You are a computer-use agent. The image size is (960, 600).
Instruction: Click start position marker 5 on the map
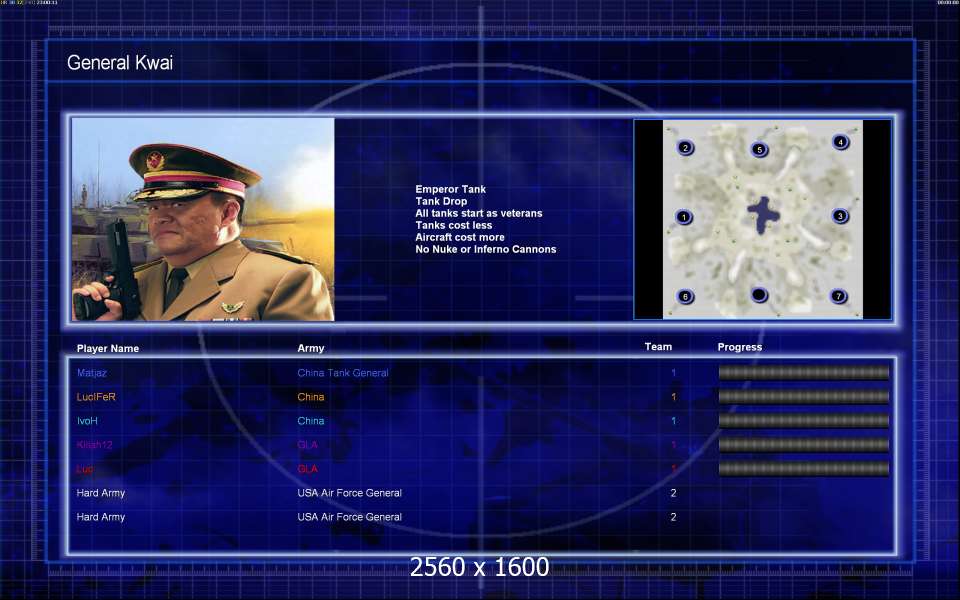tap(759, 149)
